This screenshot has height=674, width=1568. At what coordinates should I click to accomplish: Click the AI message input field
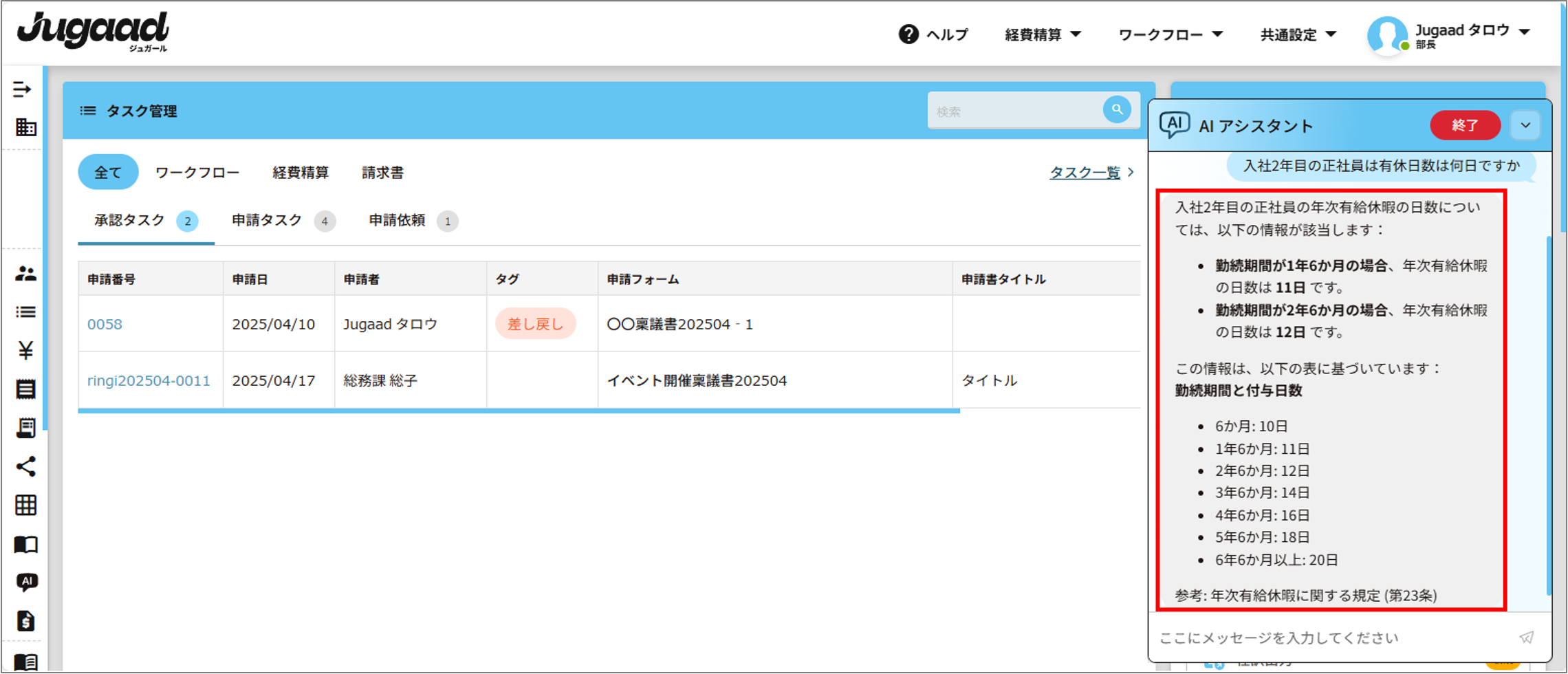point(1327,638)
